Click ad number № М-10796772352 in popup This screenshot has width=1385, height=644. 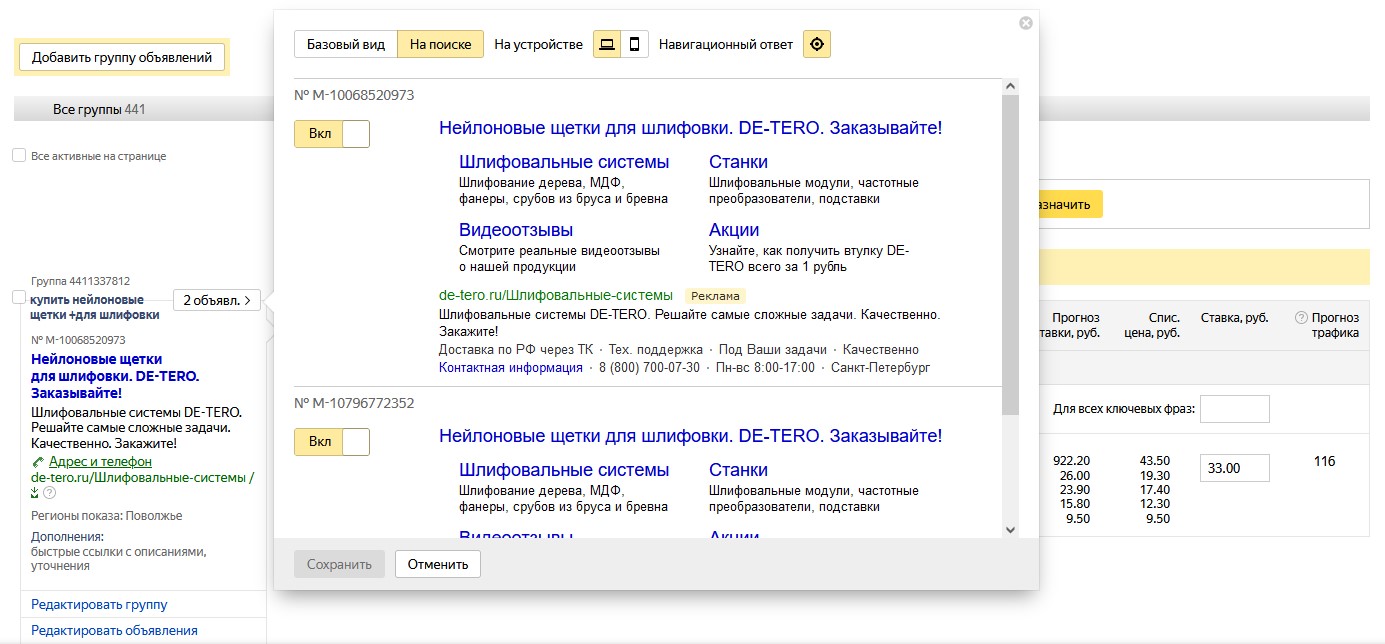click(x=354, y=403)
